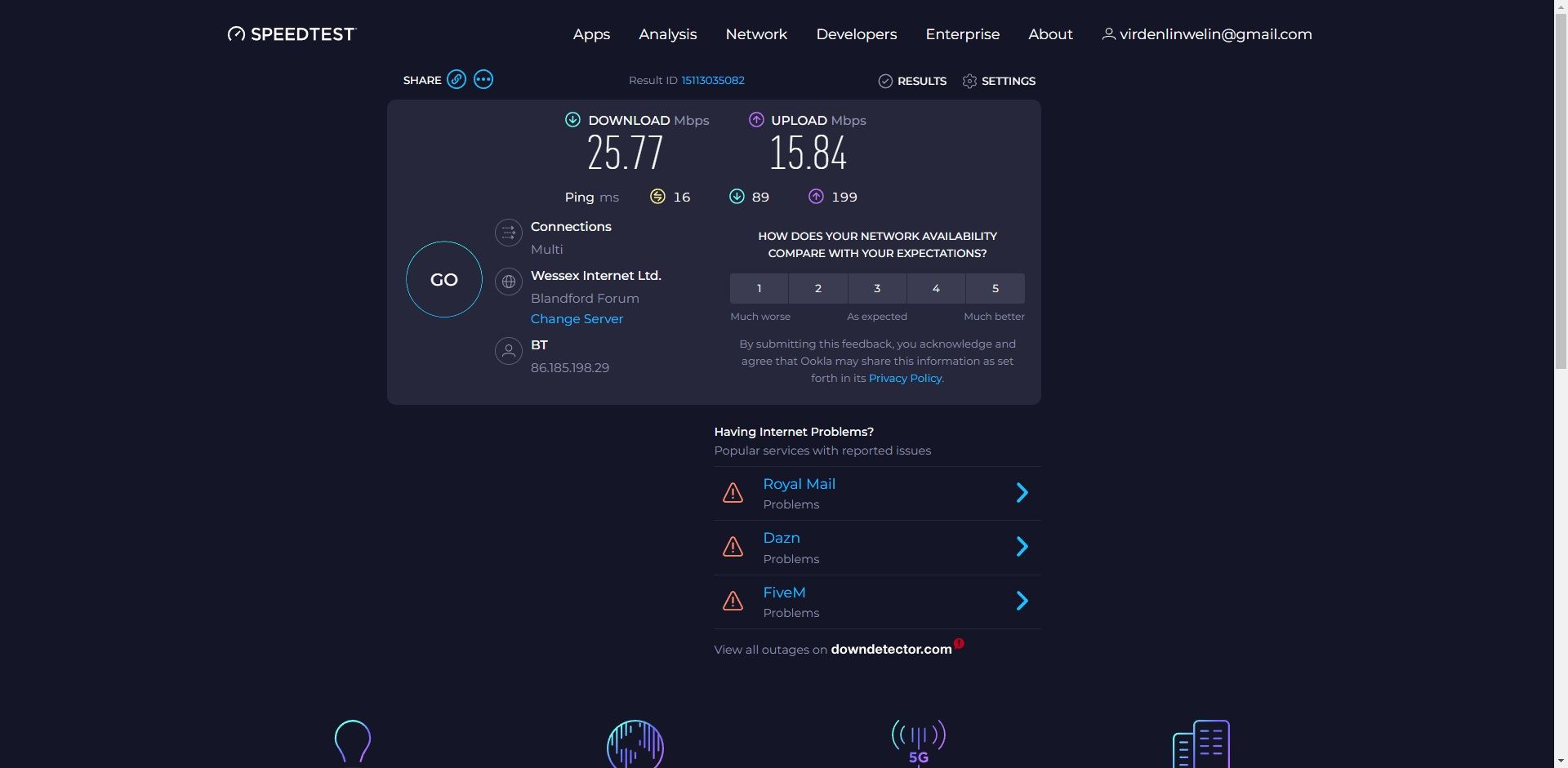1568x768 pixels.
Task: Click the Connections icon next to Multi
Action: (x=508, y=233)
